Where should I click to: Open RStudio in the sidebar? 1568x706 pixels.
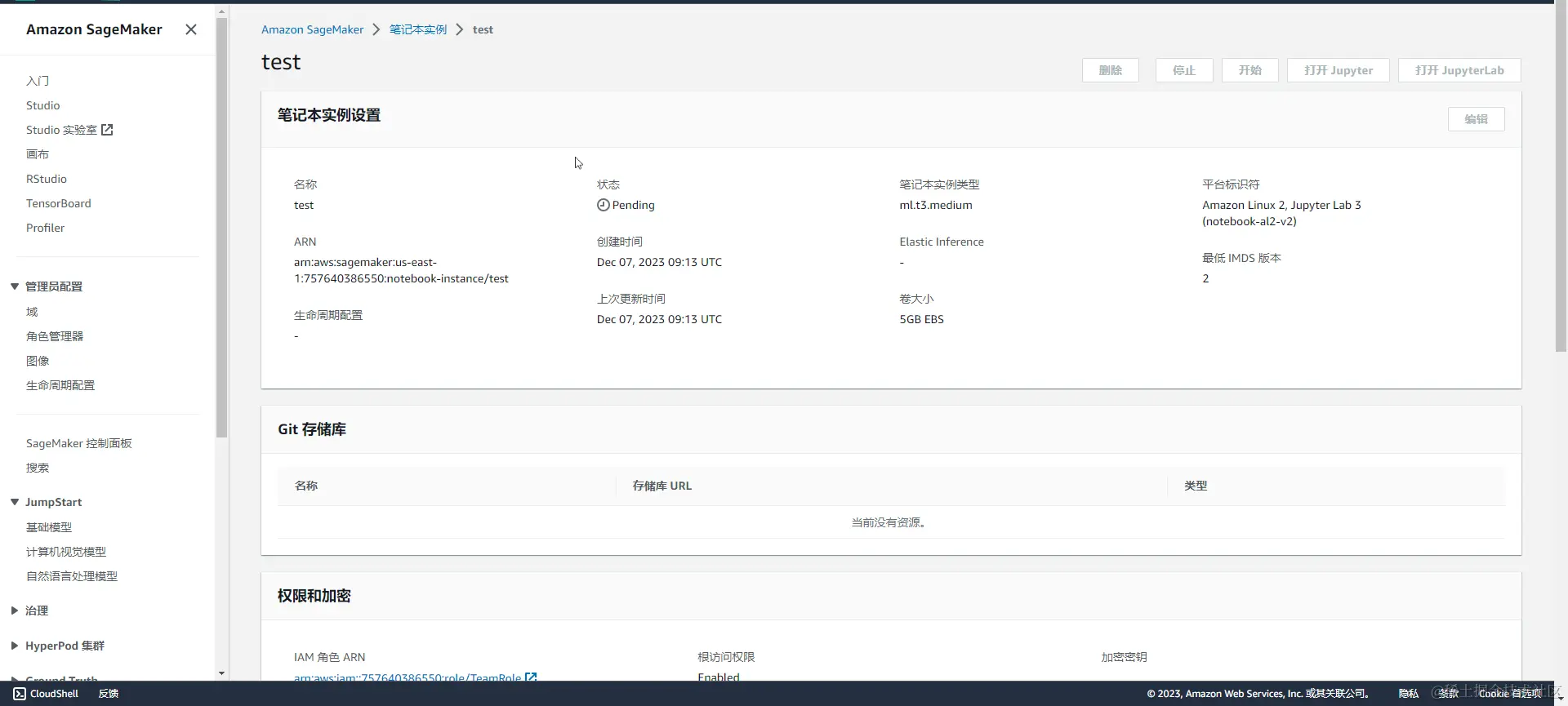click(47, 179)
